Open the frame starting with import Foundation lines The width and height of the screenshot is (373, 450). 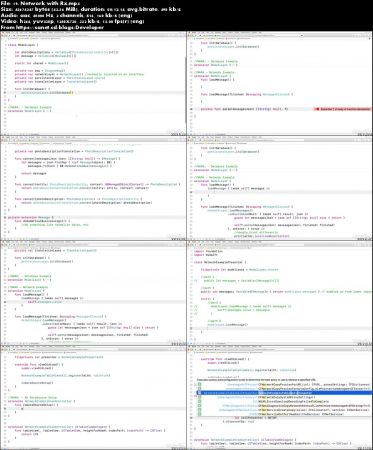(280, 293)
